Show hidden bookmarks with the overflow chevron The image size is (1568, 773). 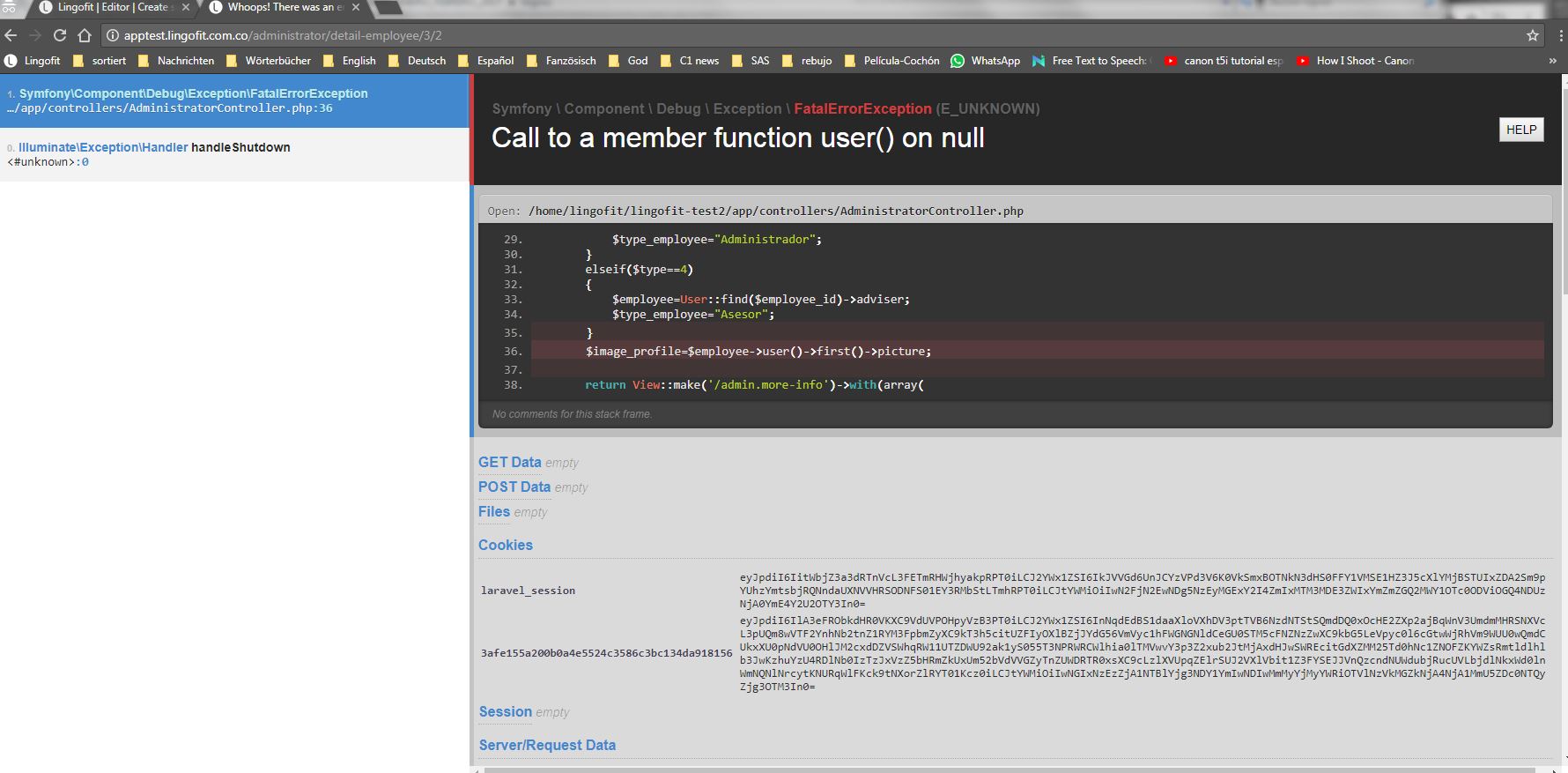coord(1552,61)
